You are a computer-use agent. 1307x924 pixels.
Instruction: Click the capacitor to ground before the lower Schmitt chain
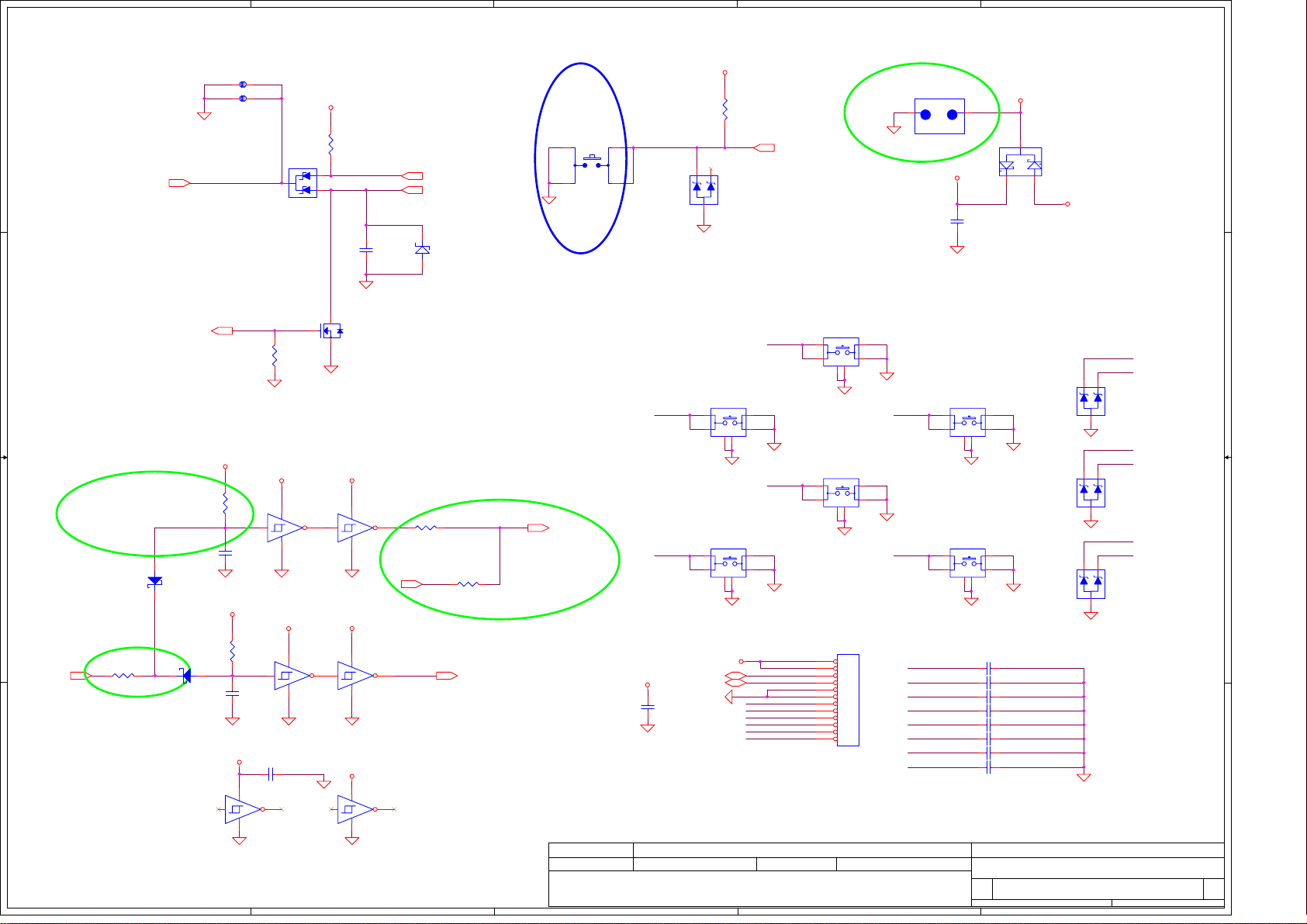point(232,693)
